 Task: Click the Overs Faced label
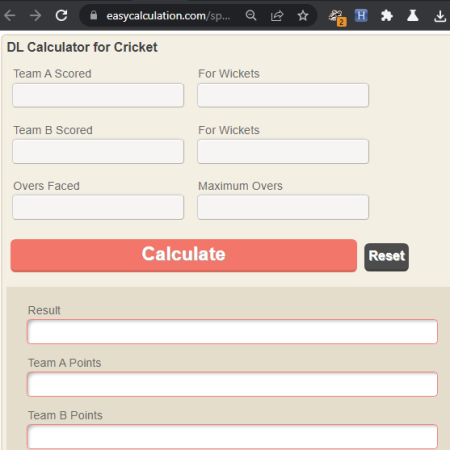click(x=46, y=186)
